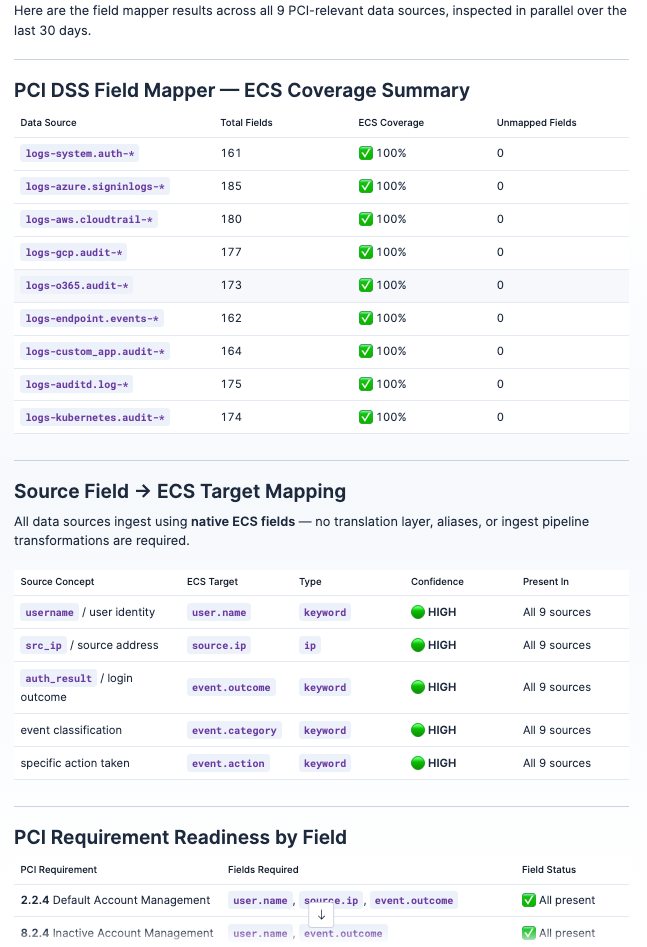Click the green check in logs-custom_app.audit row
647x947 pixels.
click(x=365, y=351)
